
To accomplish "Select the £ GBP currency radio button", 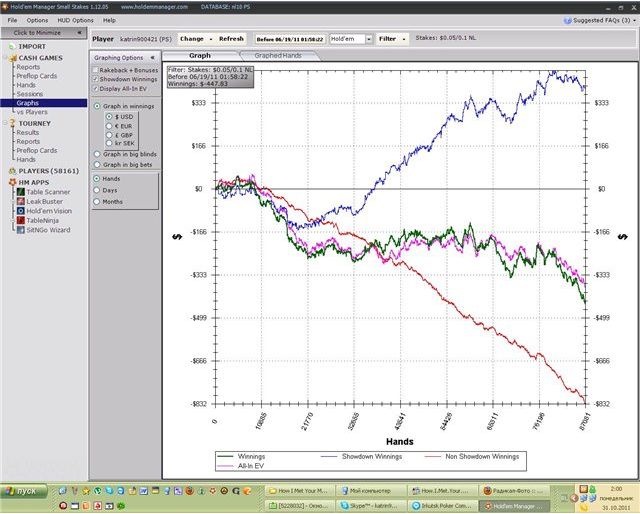I will tap(109, 135).
